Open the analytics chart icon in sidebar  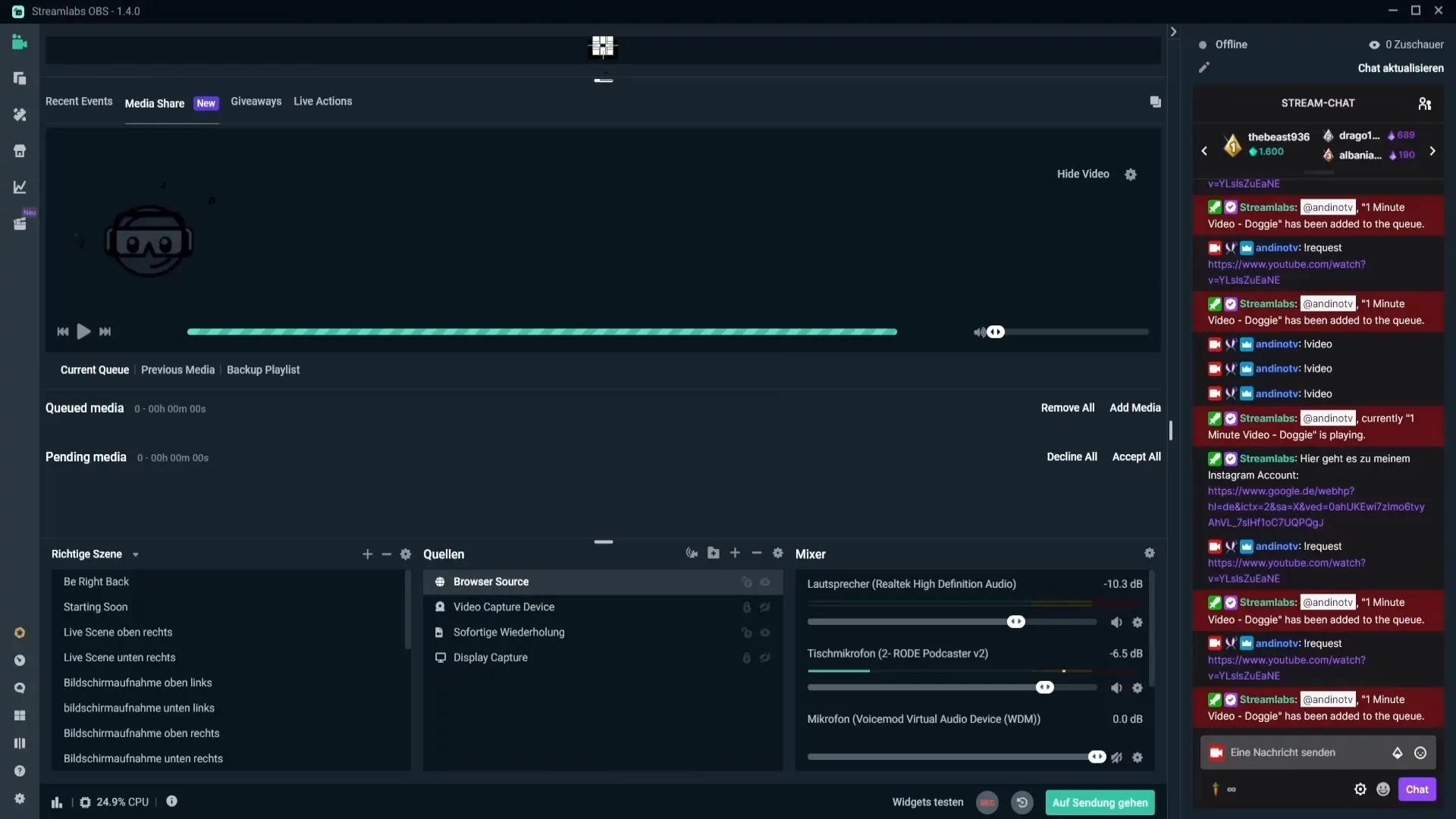20,187
